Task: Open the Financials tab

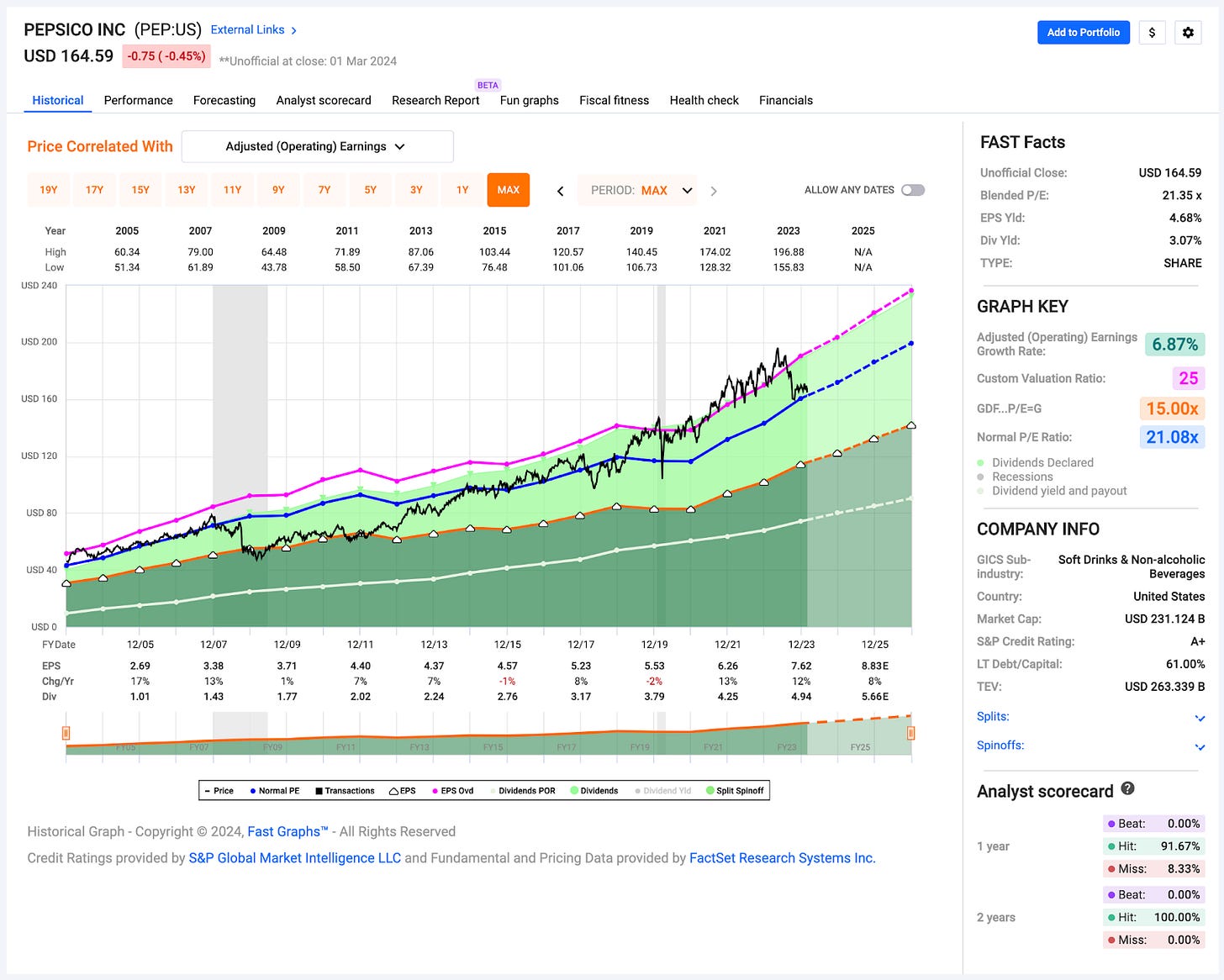Action: [x=786, y=100]
